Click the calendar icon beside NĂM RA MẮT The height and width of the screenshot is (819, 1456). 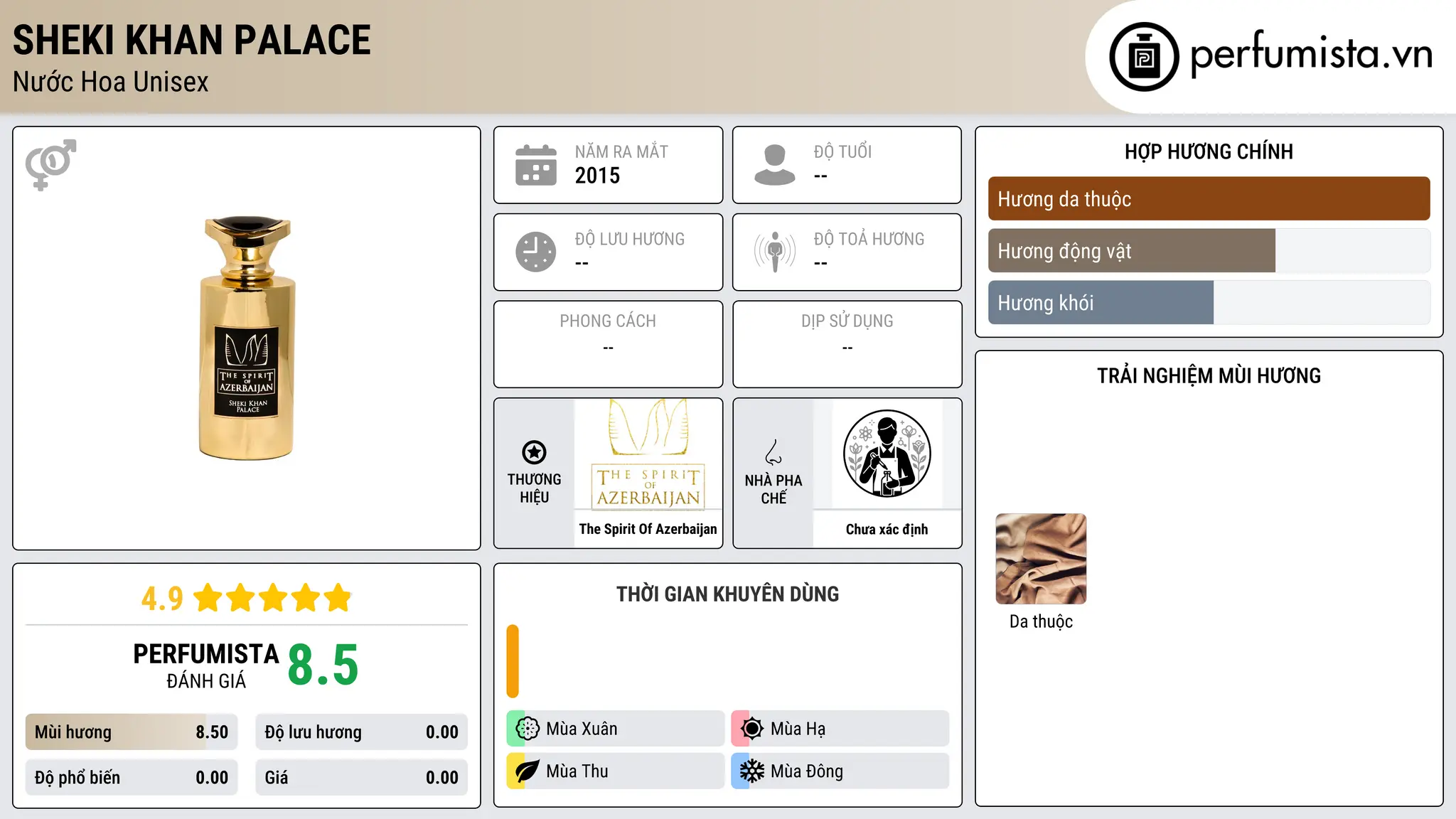pos(536,165)
